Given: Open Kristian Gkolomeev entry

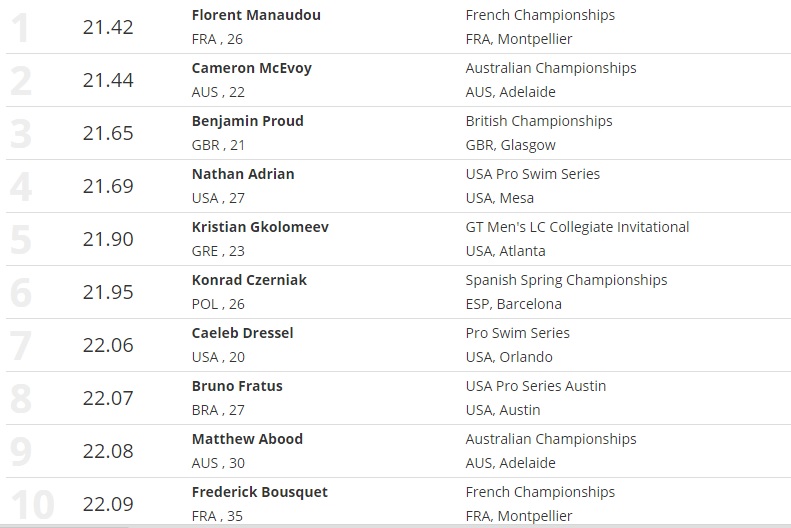Looking at the screenshot, I should tap(260, 227).
